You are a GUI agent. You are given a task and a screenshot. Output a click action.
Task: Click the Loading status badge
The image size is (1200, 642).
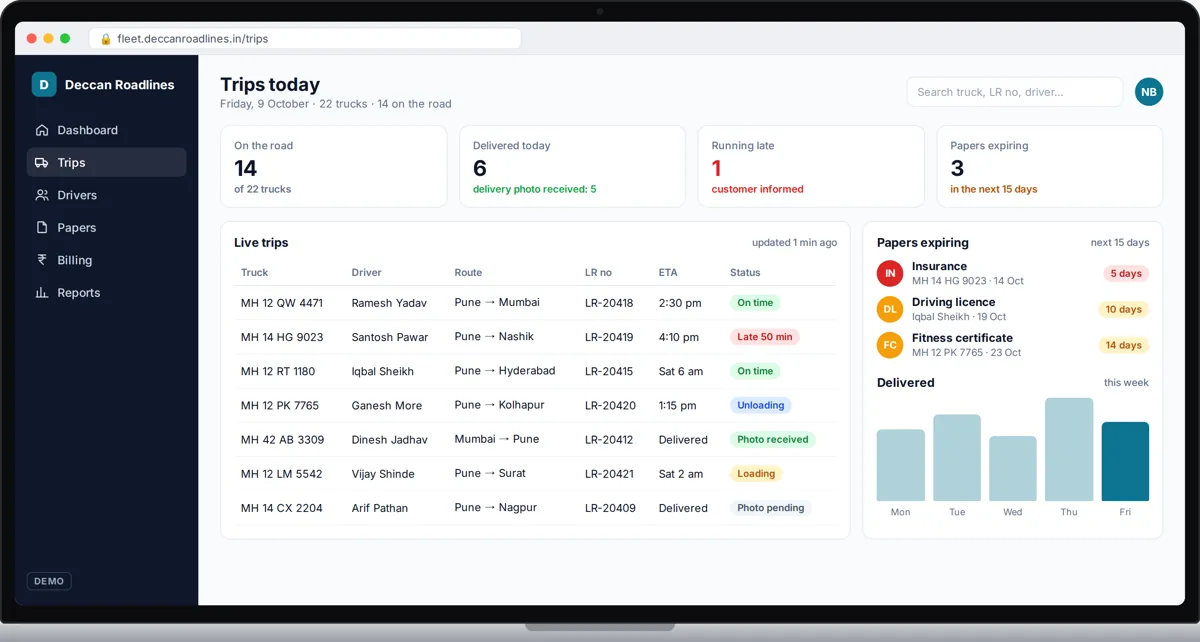pyautogui.click(x=756, y=474)
